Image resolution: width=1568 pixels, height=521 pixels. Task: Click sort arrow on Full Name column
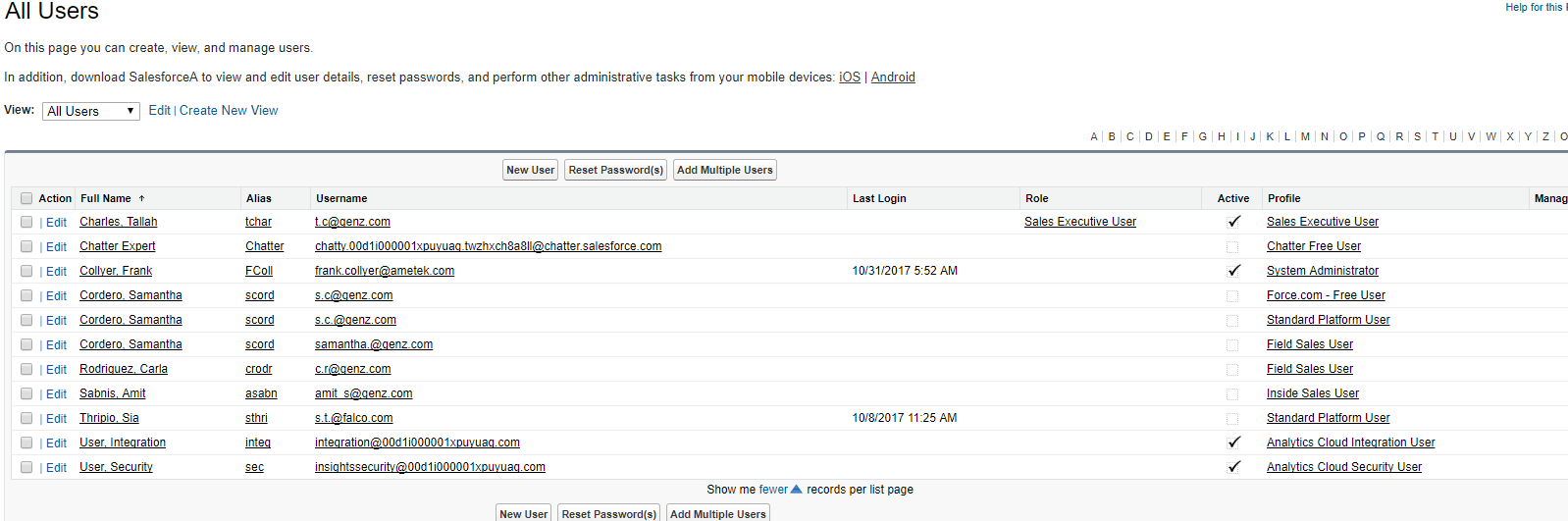click(x=141, y=198)
